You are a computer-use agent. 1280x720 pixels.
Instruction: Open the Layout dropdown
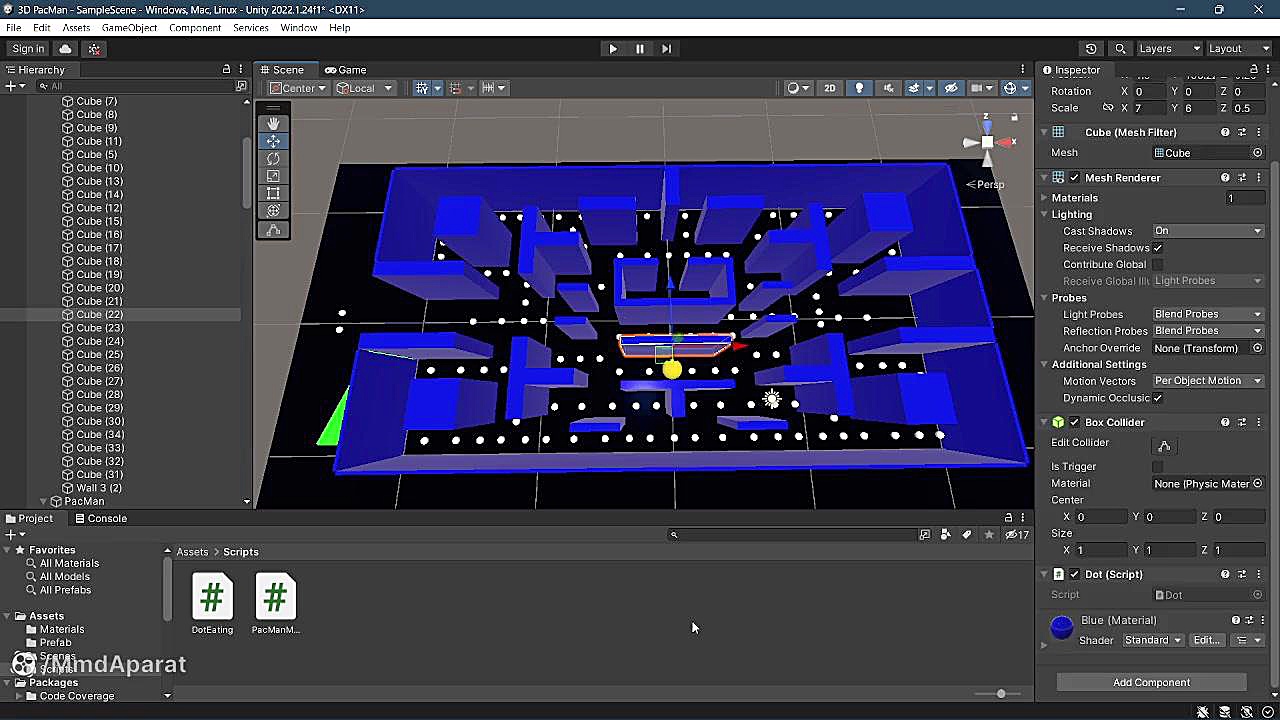click(1238, 48)
